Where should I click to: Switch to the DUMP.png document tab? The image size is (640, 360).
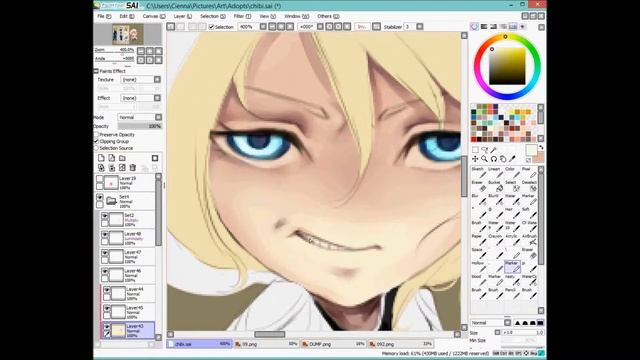pyautogui.click(x=333, y=344)
